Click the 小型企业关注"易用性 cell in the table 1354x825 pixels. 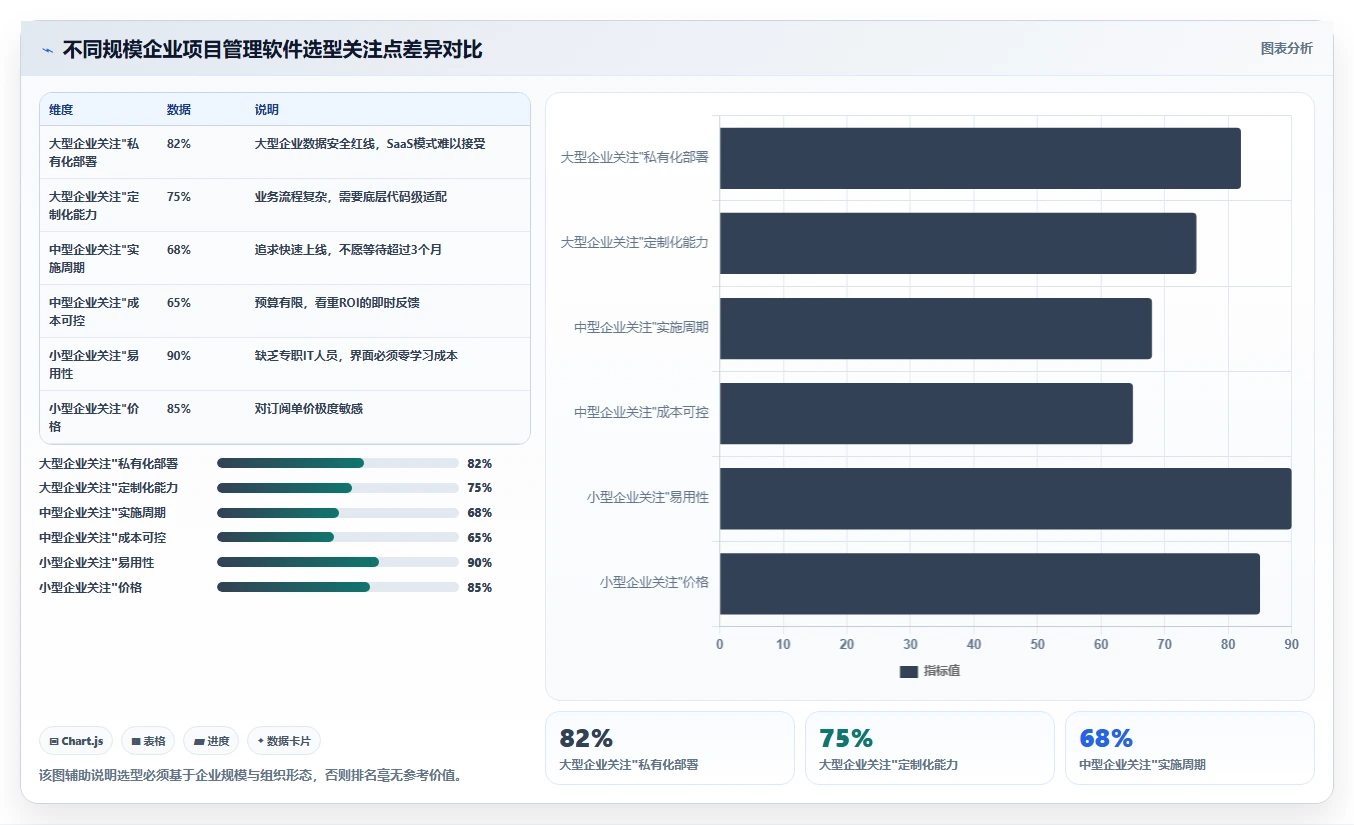pyautogui.click(x=94, y=364)
